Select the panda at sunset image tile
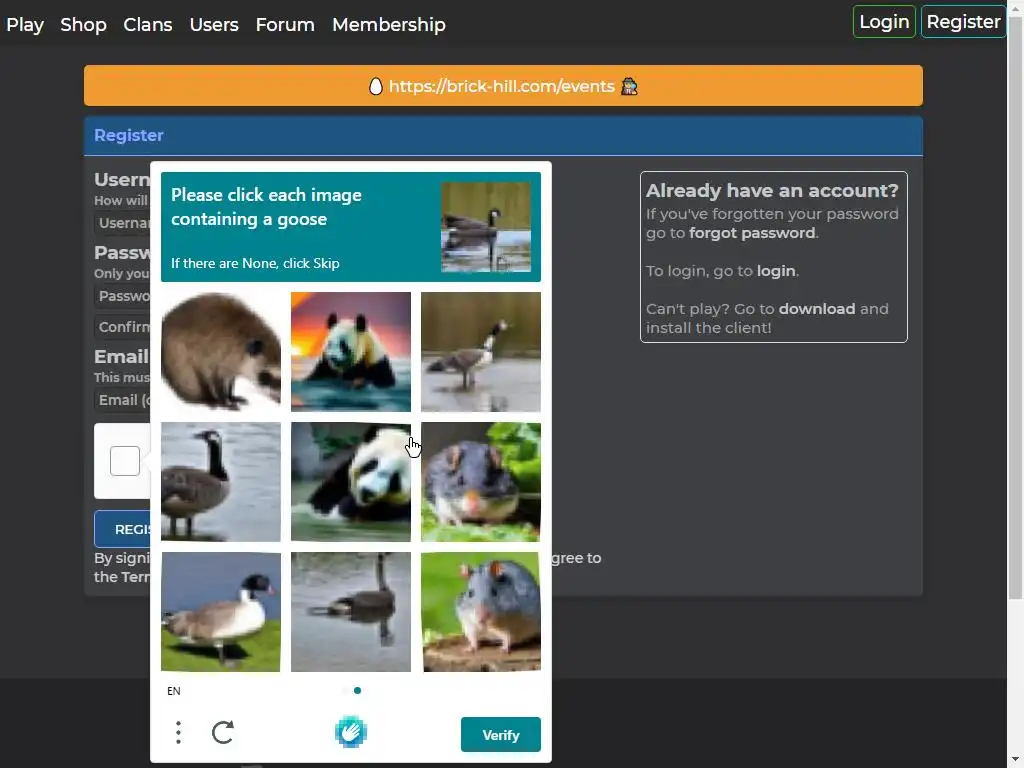 [x=351, y=351]
